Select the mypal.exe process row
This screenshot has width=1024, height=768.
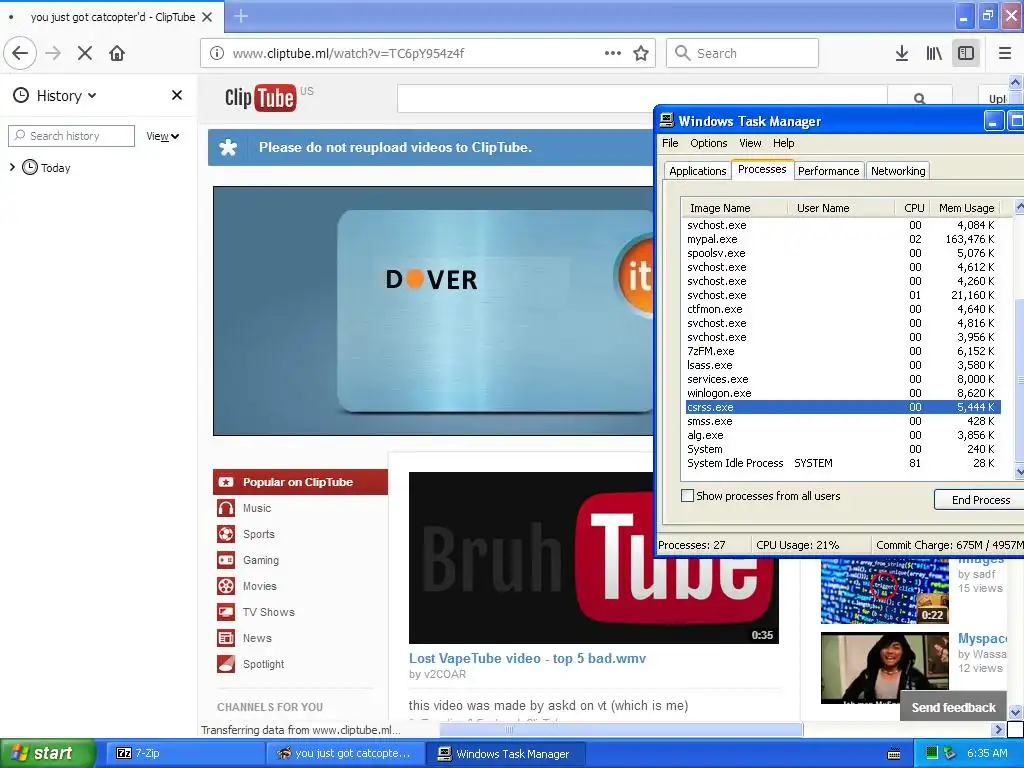coord(842,239)
